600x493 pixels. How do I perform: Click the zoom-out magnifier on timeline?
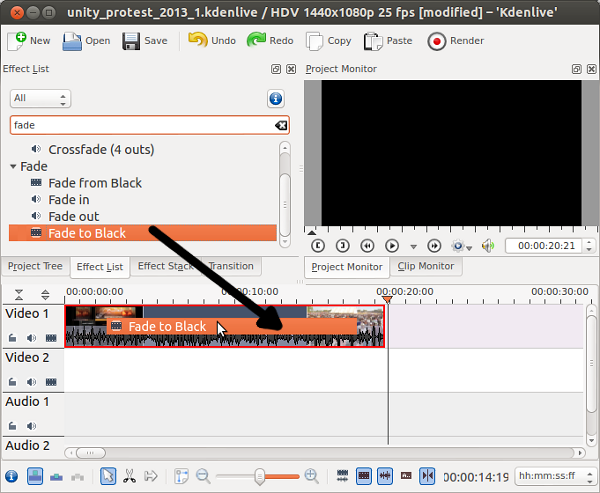point(203,476)
